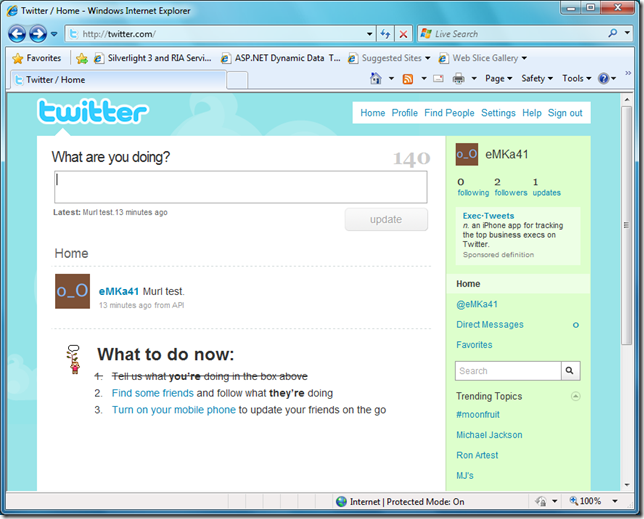Screen dimensions: 644x519
Task: Open the Silverlight 3 and RIA favorite
Action: pyautogui.click(x=153, y=58)
